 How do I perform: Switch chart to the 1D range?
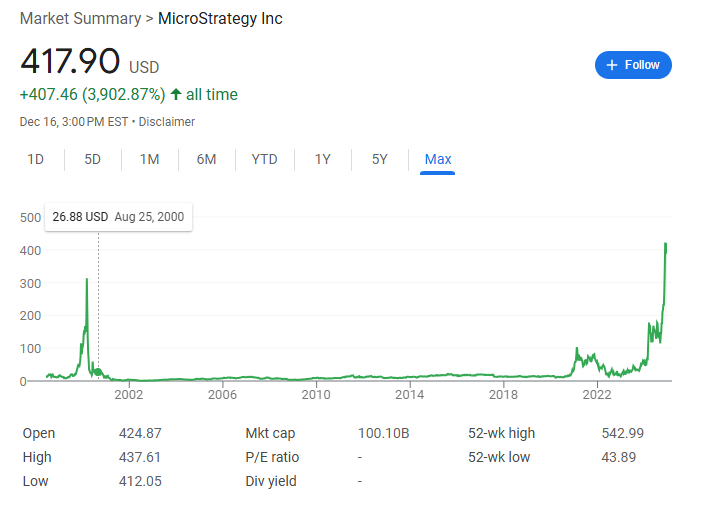click(36, 159)
